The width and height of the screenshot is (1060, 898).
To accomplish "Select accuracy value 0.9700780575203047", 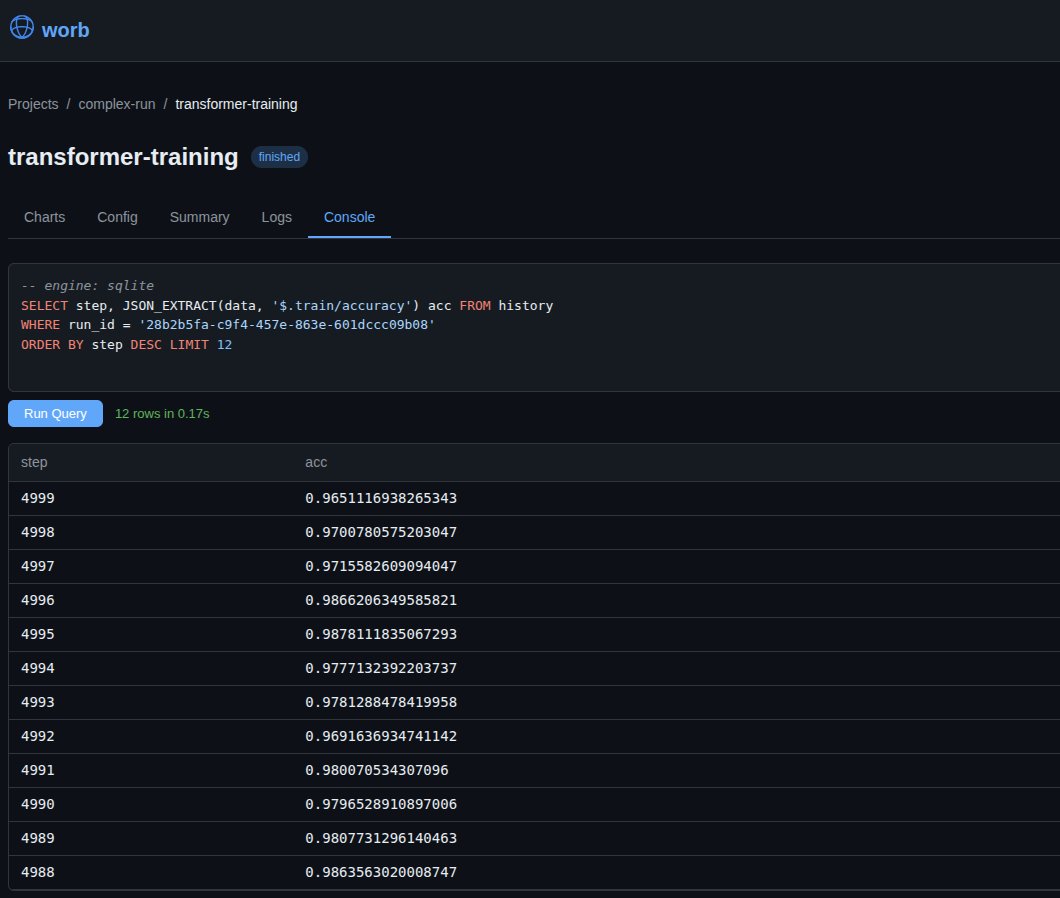I will pyautogui.click(x=381, y=532).
